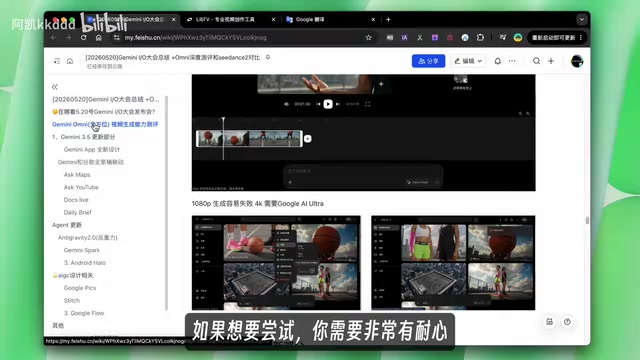The height and width of the screenshot is (360, 640).
Task: Click the pin icon beside the document title
Action: click(268, 58)
